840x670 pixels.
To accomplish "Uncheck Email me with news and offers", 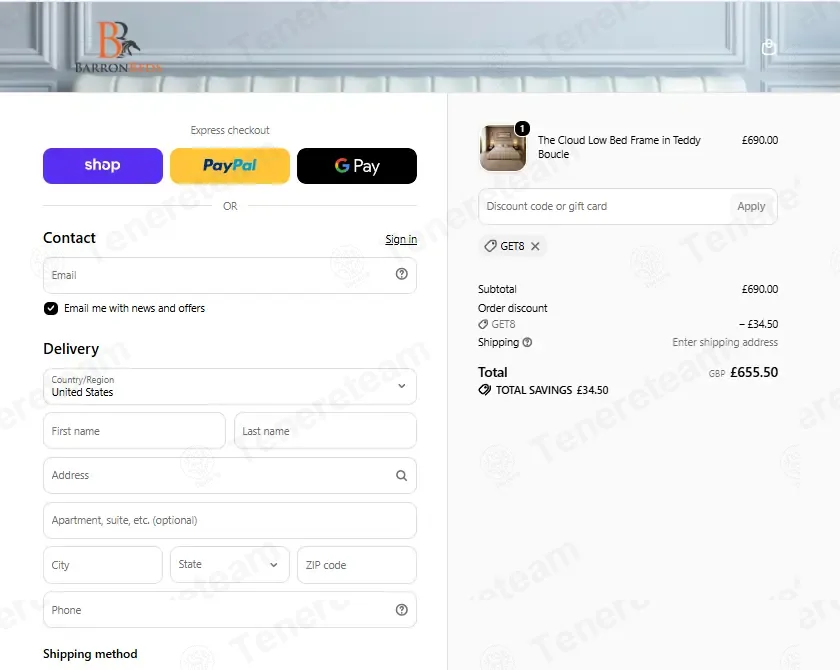I will 51,308.
